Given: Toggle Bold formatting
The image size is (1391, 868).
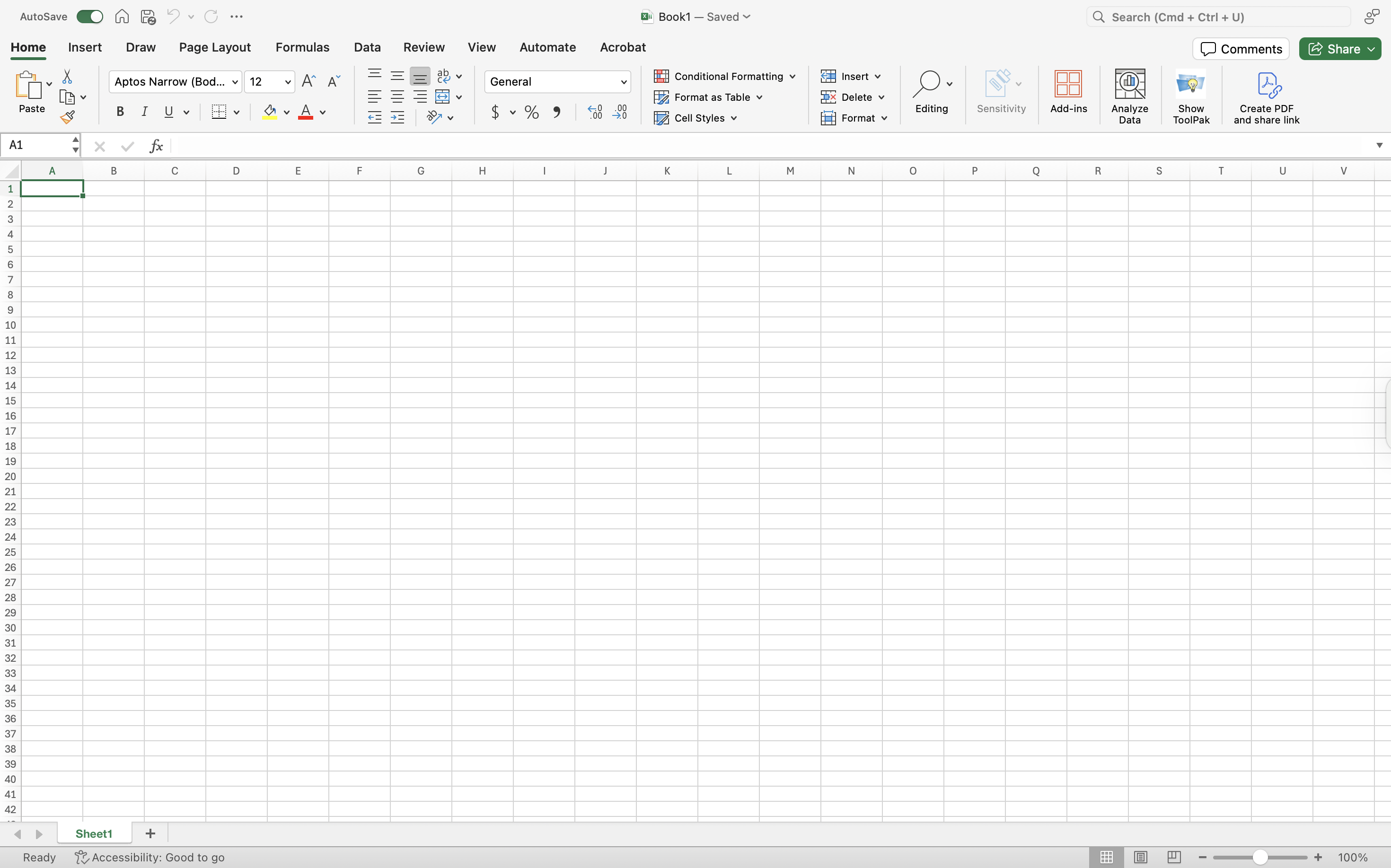Looking at the screenshot, I should click(120, 112).
